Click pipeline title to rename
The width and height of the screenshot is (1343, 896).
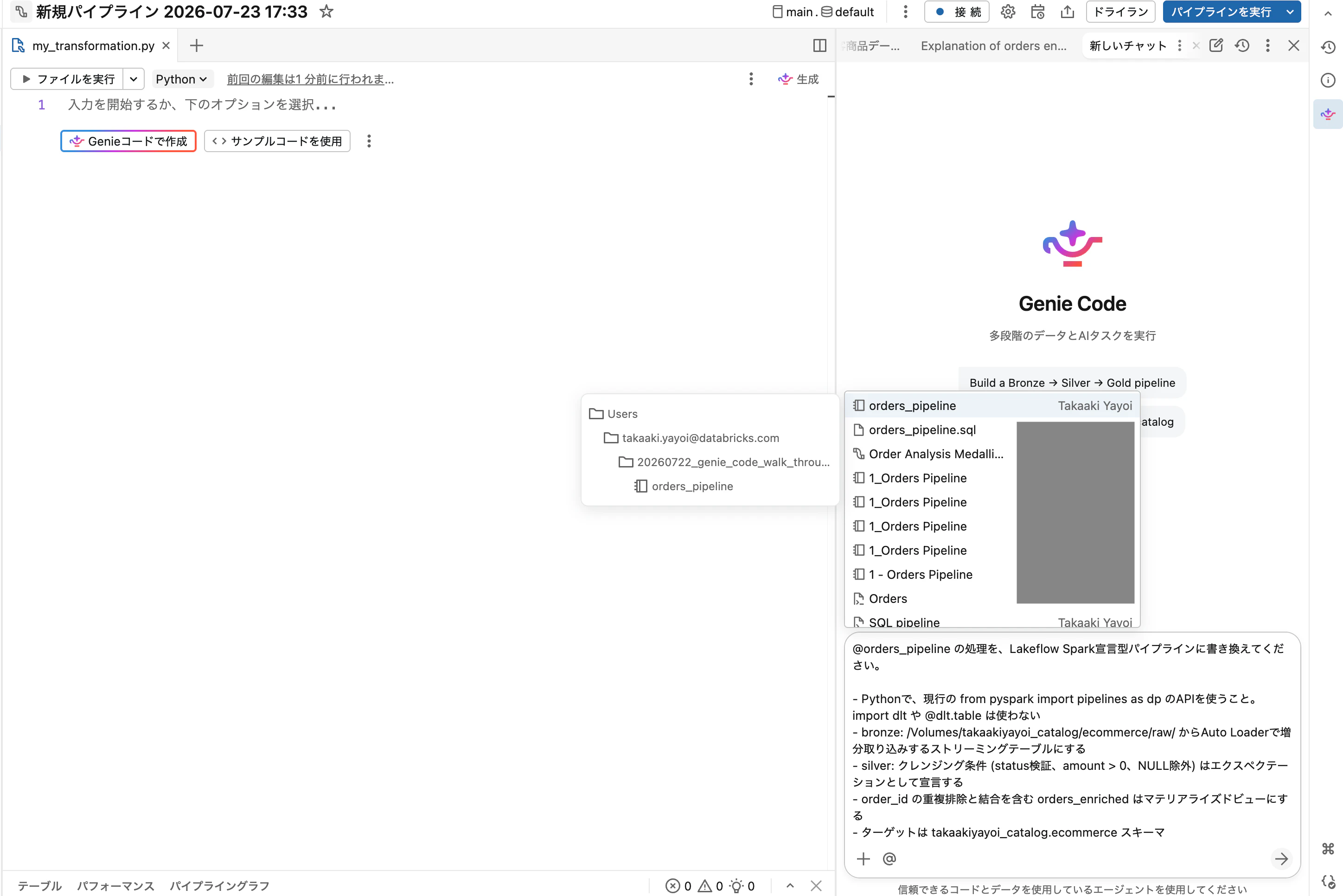tap(172, 12)
